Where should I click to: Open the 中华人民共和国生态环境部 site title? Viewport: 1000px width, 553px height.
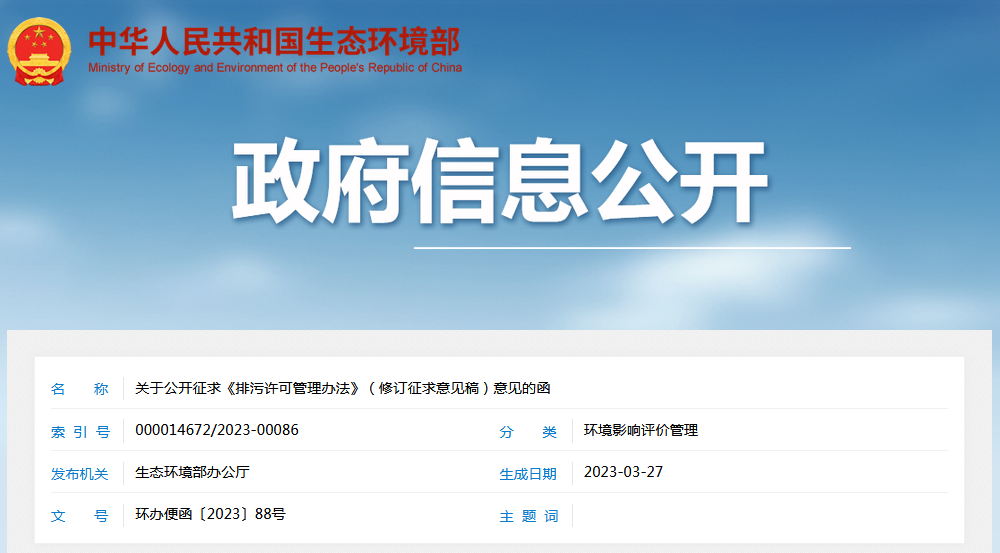[274, 42]
